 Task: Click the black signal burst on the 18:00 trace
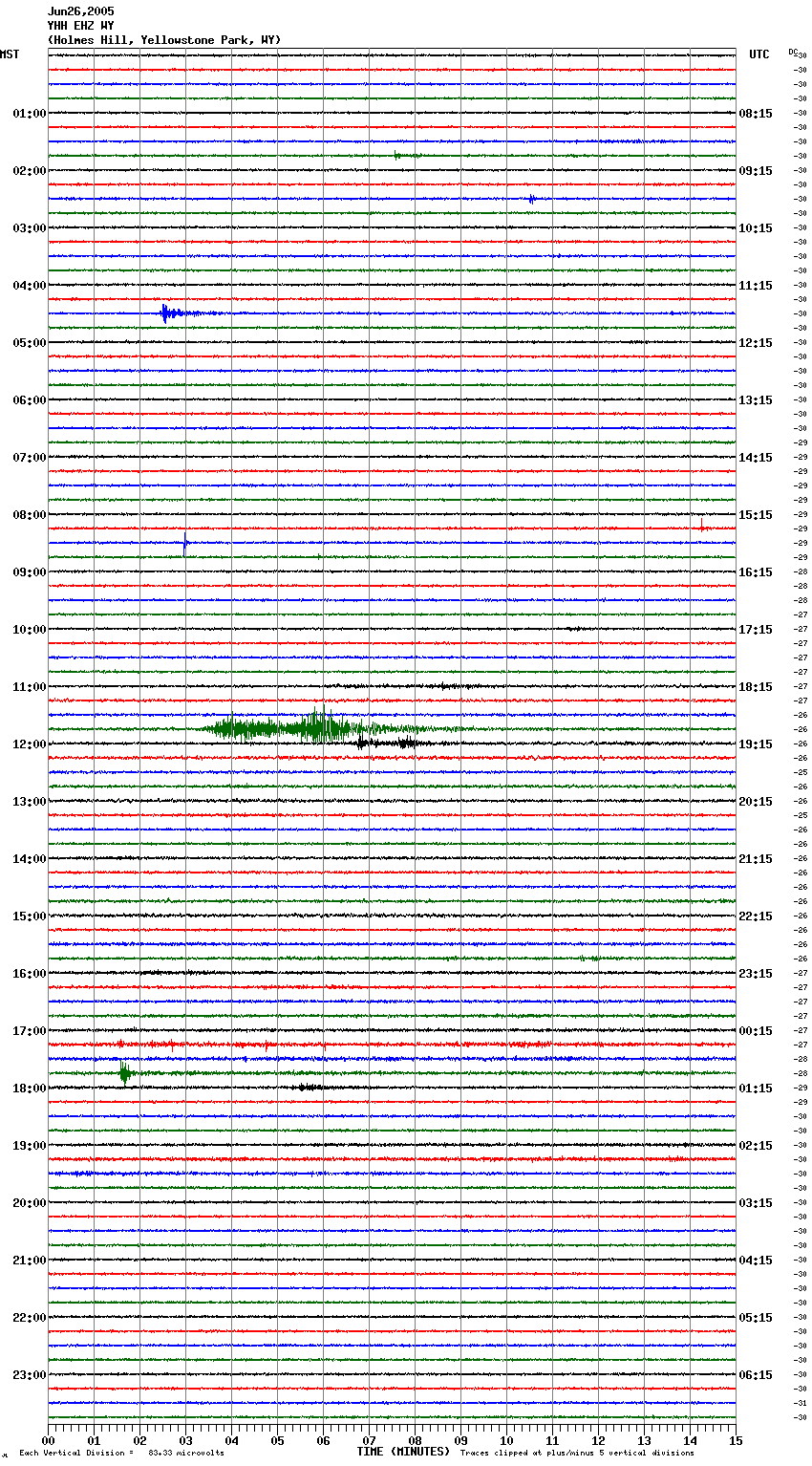(310, 1088)
